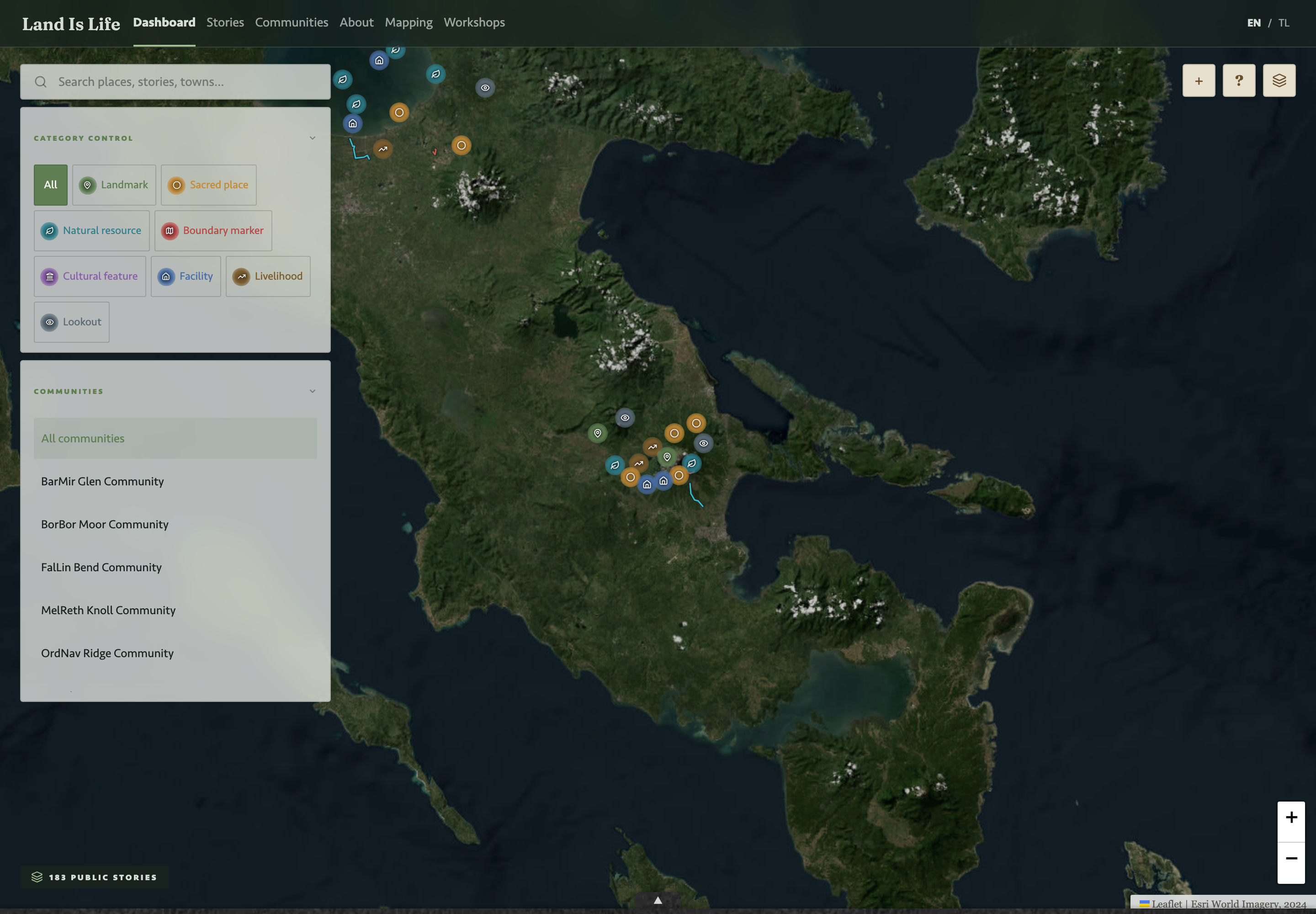Toggle the Landmark category filter
1316x914 pixels.
[x=114, y=185]
